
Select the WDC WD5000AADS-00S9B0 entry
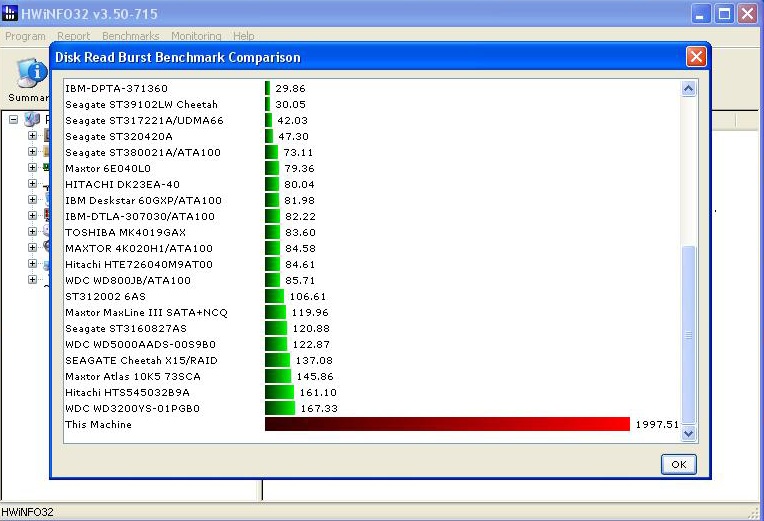click(x=140, y=345)
